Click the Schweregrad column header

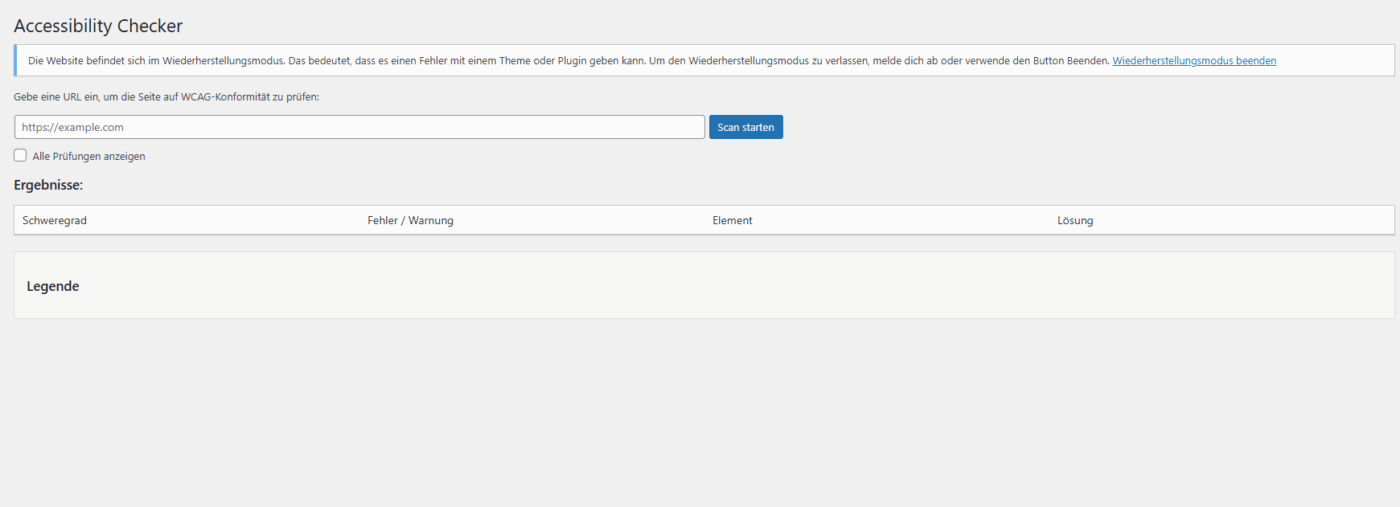[54, 220]
